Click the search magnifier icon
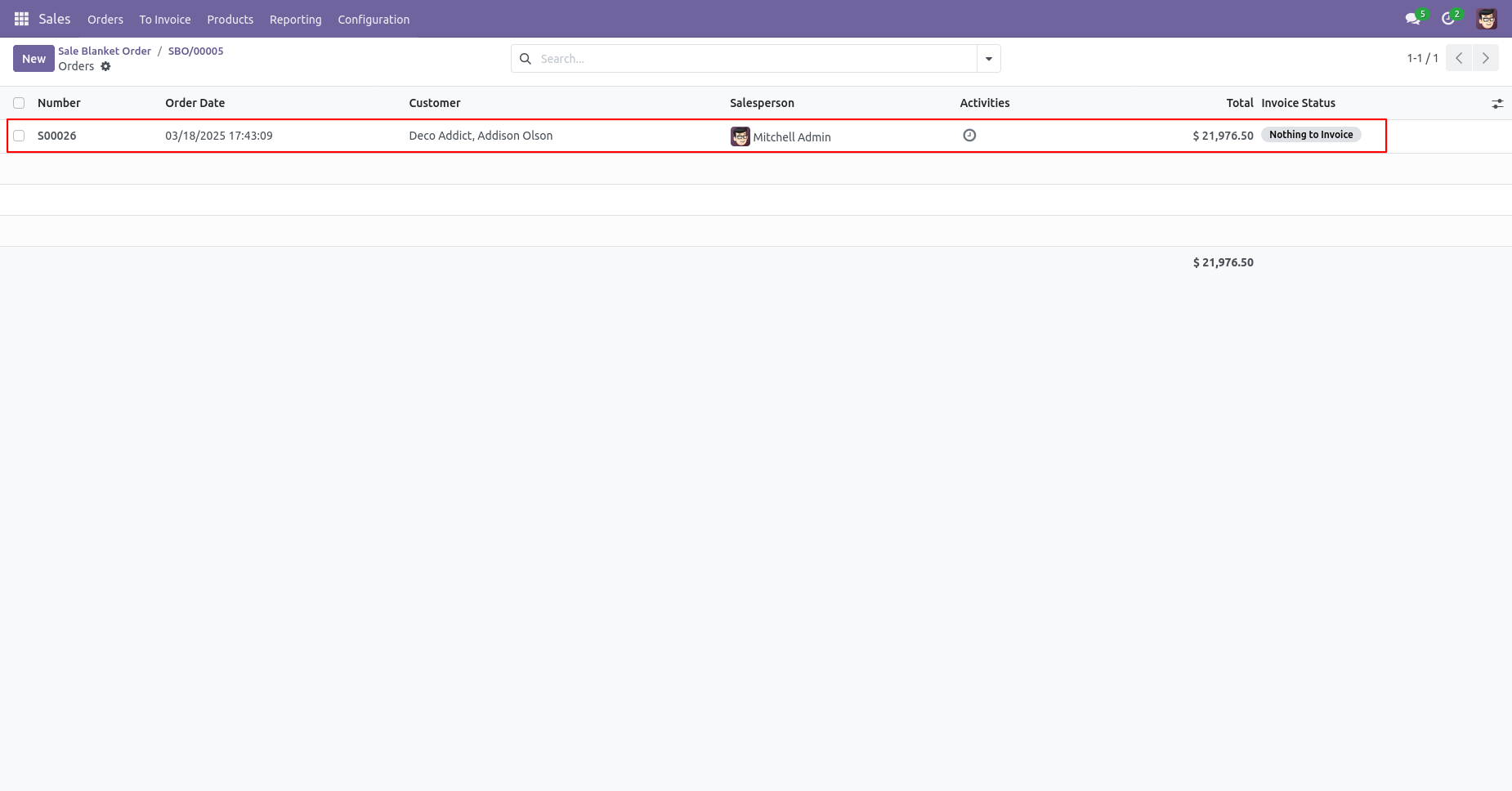This screenshot has width=1512, height=791. pos(526,59)
